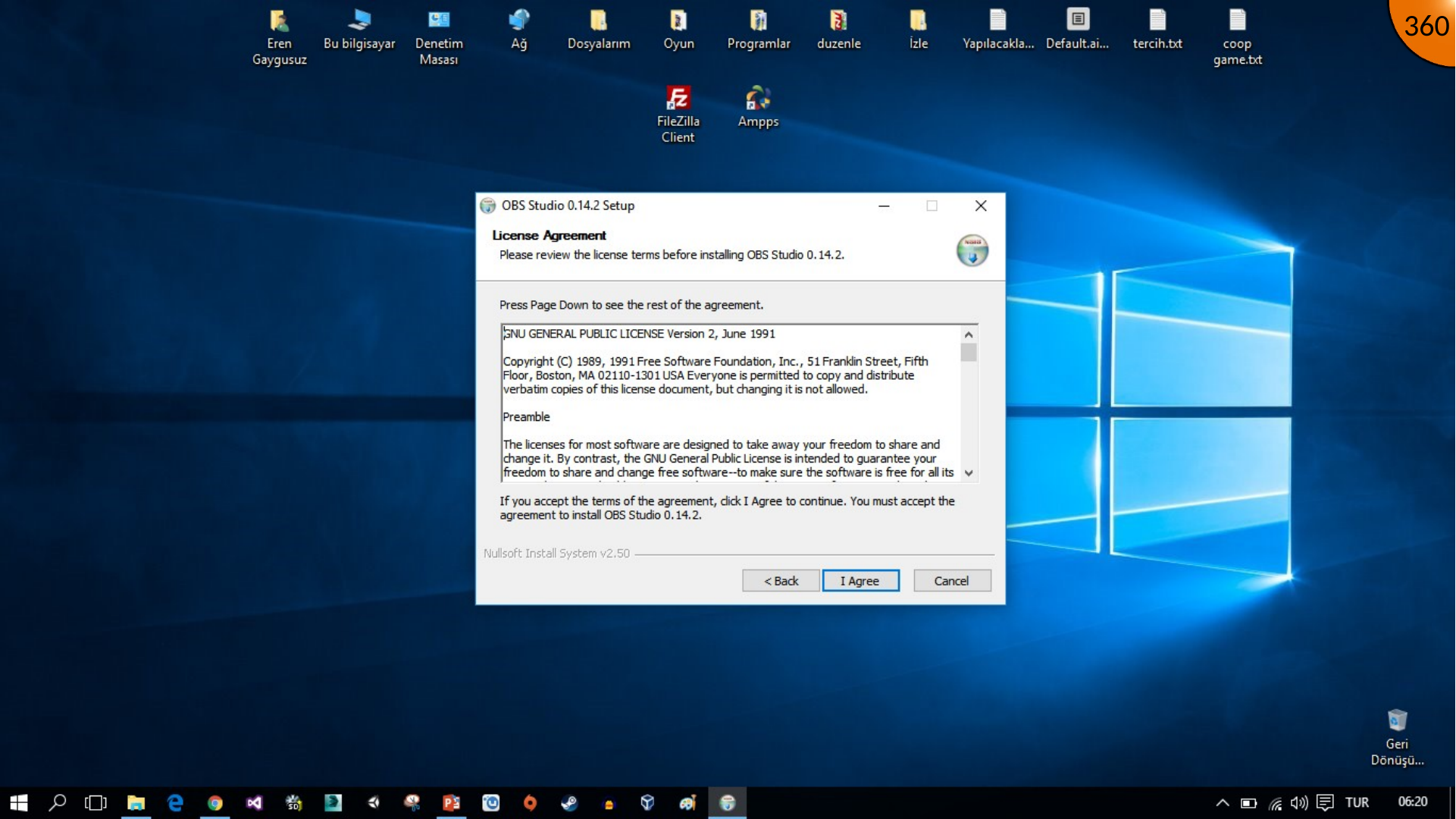Click the license scrollbar thumb
Image resolution: width=1456 pixels, height=819 pixels.
(968, 353)
